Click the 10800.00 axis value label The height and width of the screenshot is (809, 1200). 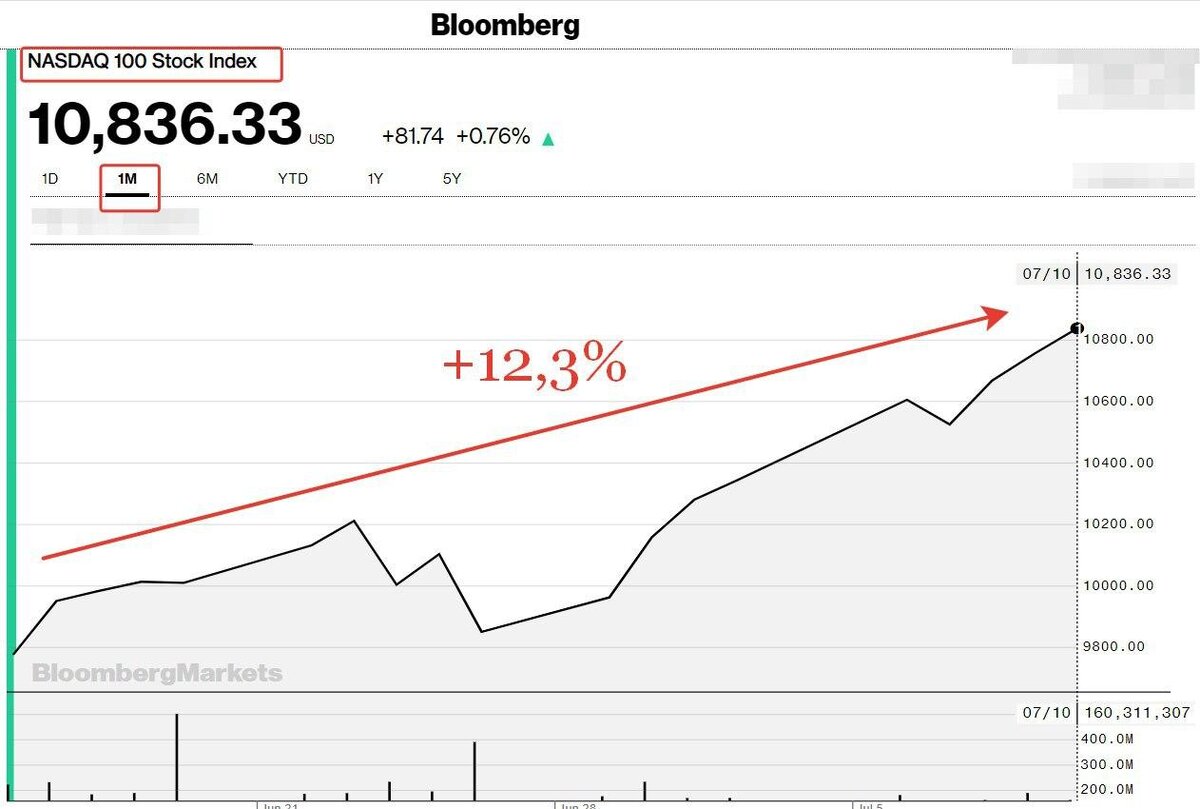point(1120,338)
